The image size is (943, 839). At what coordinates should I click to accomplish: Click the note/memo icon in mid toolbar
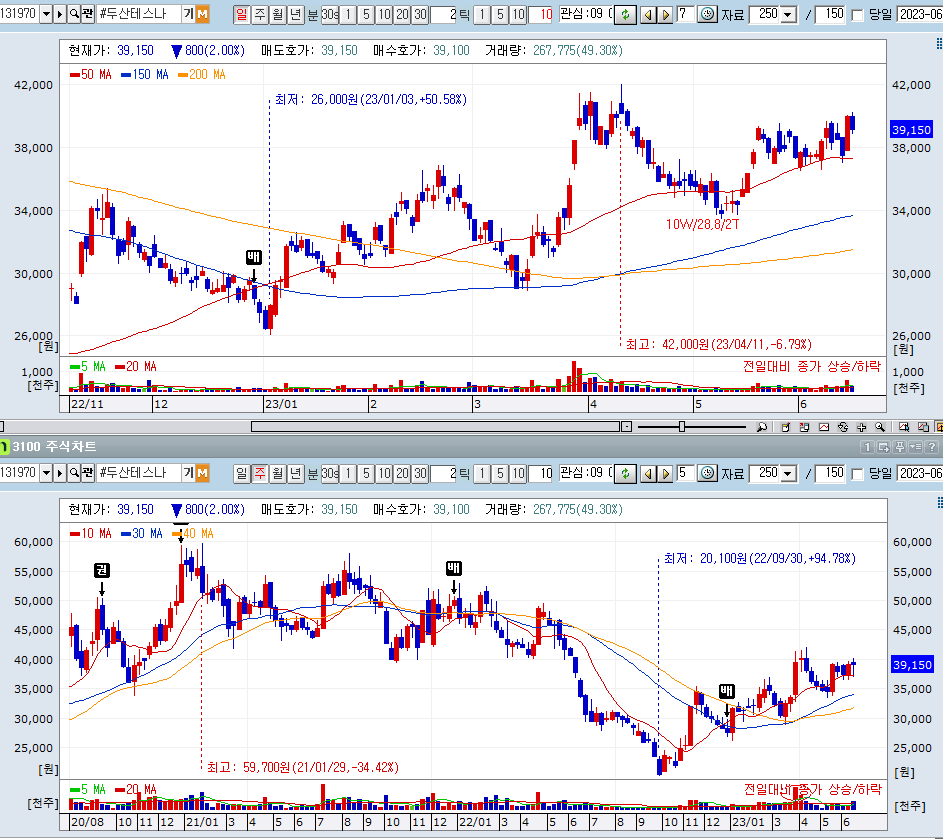(785, 426)
